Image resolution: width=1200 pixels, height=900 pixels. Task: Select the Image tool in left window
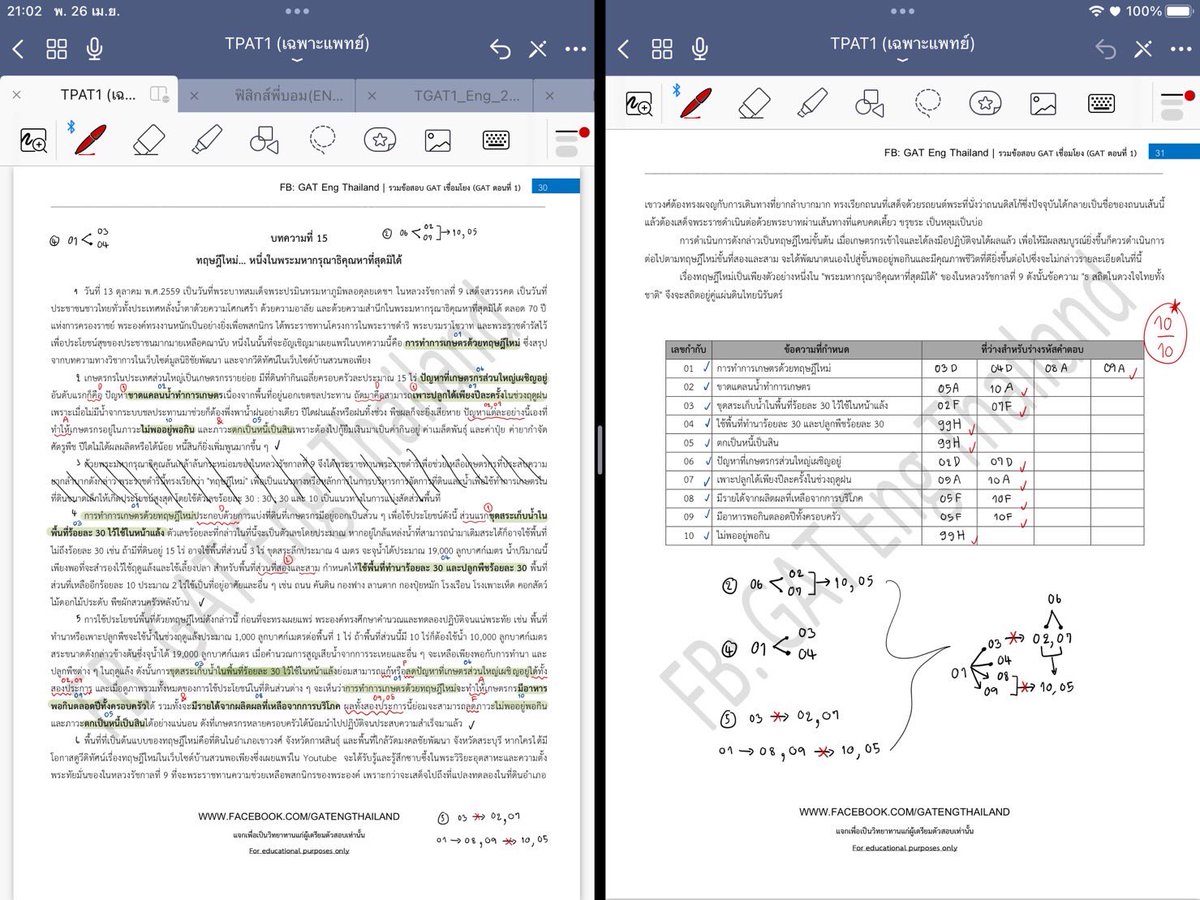[438, 140]
